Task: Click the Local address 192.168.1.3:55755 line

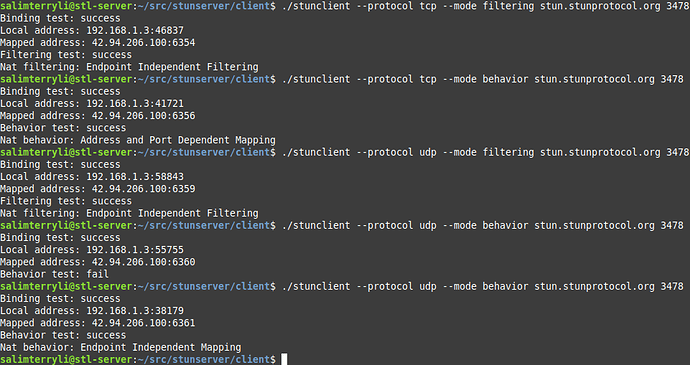Action: point(92,250)
